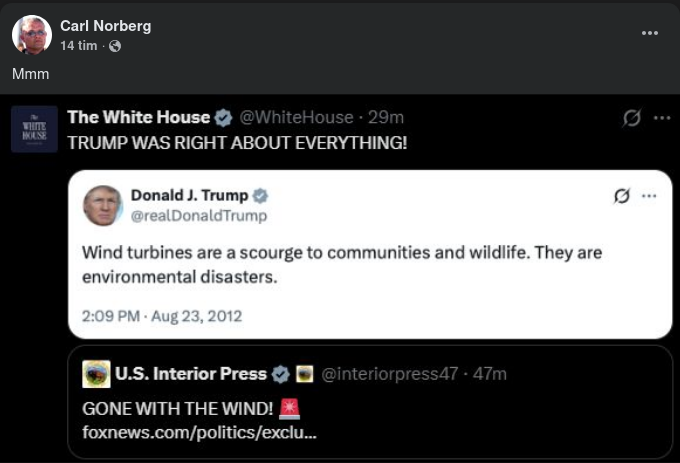Screen dimensions: 680x463
Task: Click Donald J. Trump's avatar photo
Action: pyautogui.click(x=102, y=205)
